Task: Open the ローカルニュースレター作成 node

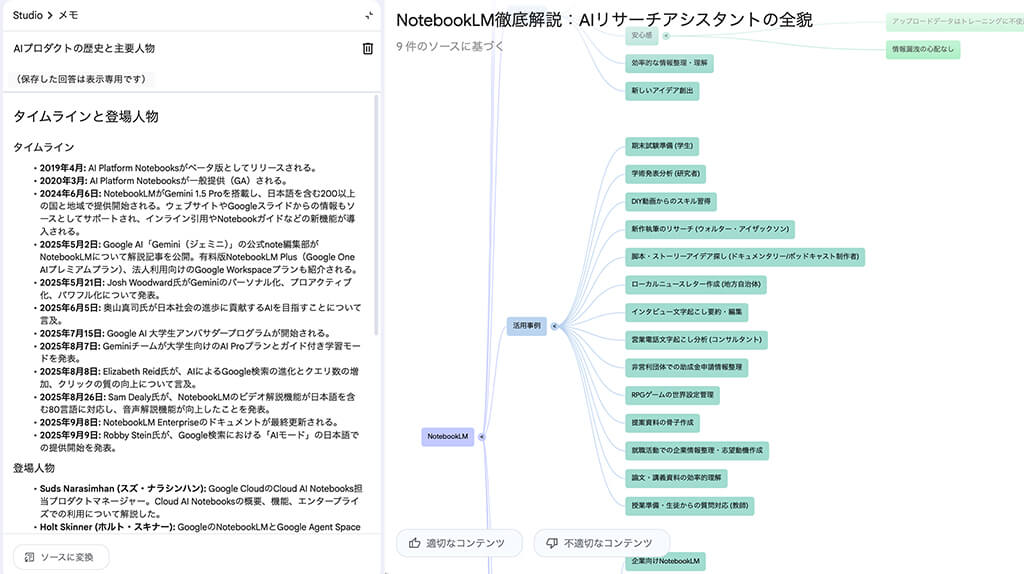Action: (x=696, y=285)
